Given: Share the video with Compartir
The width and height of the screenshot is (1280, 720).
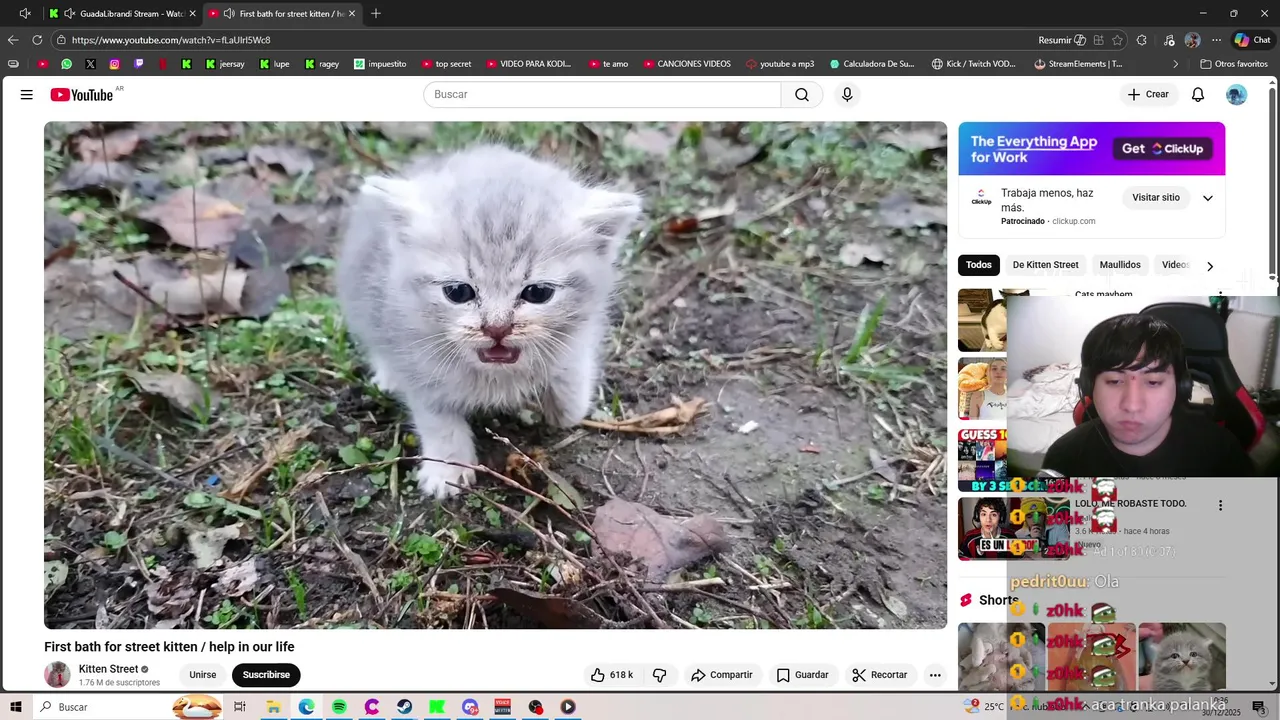Looking at the screenshot, I should [721, 675].
